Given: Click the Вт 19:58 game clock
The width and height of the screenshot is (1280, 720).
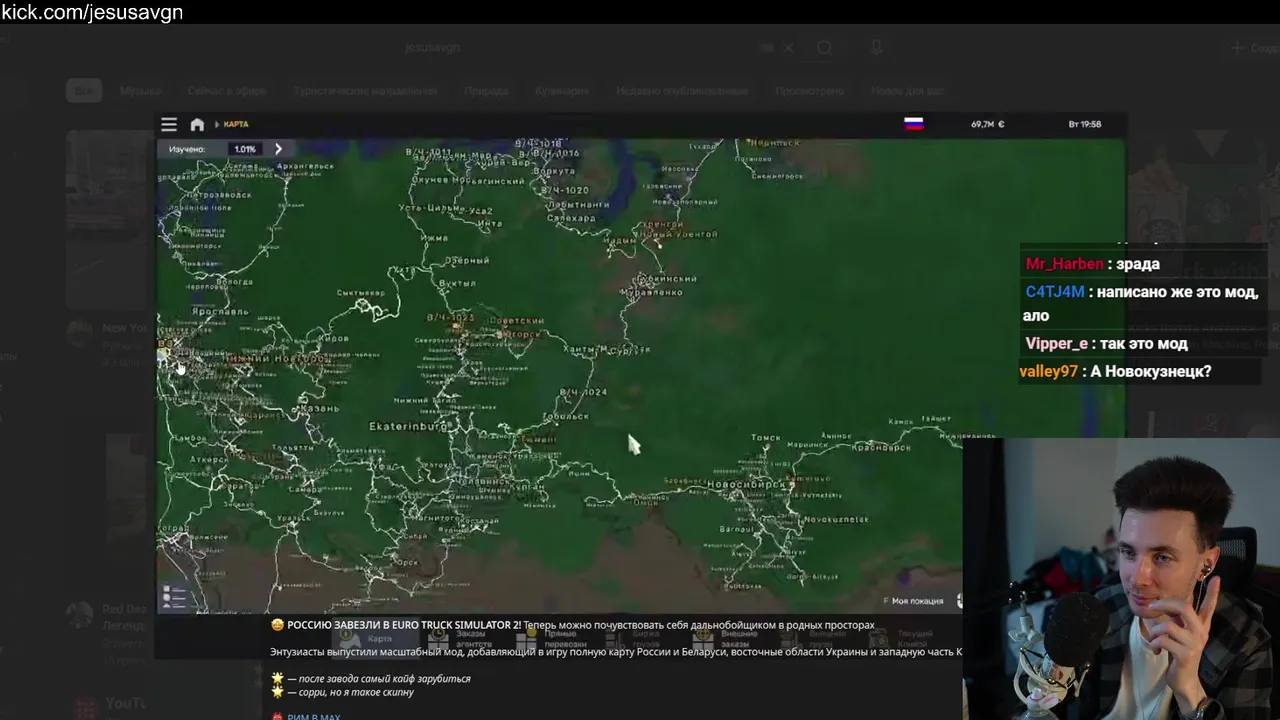Looking at the screenshot, I should pyautogui.click(x=1084, y=124).
